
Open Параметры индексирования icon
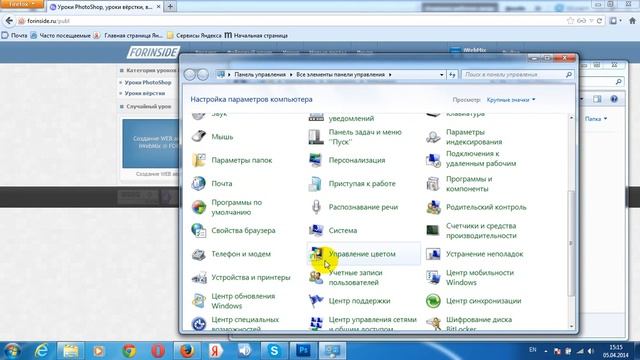click(x=433, y=137)
